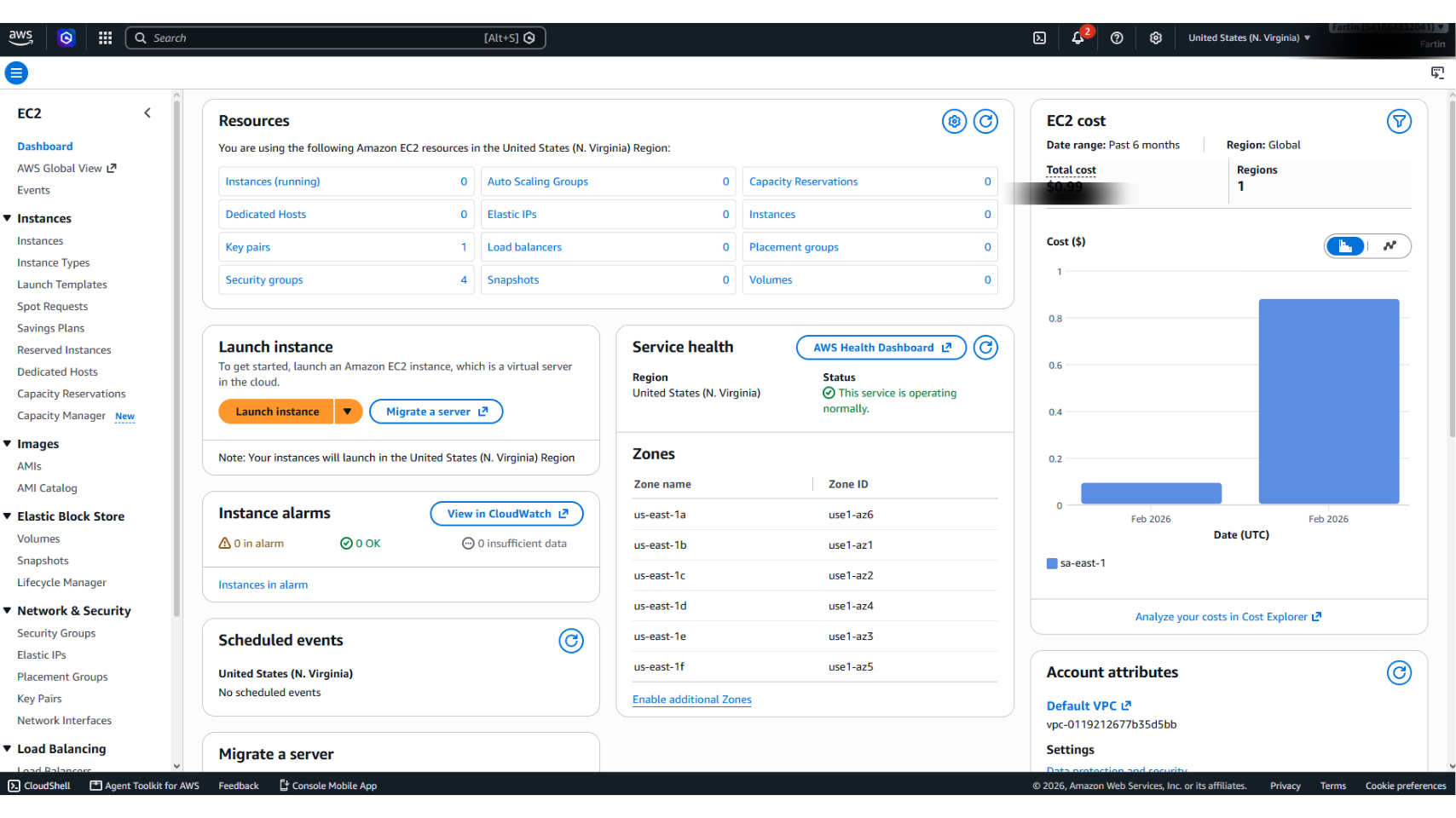Go to Instance Types in sidebar

pyautogui.click(x=53, y=262)
